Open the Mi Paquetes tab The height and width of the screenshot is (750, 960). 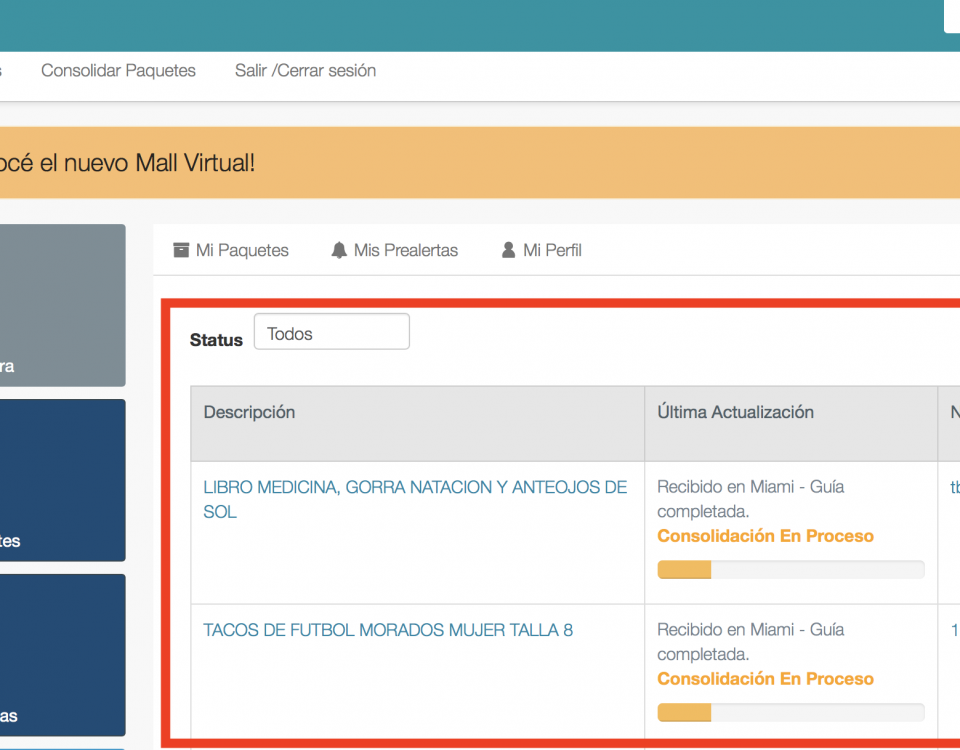pyautogui.click(x=231, y=250)
